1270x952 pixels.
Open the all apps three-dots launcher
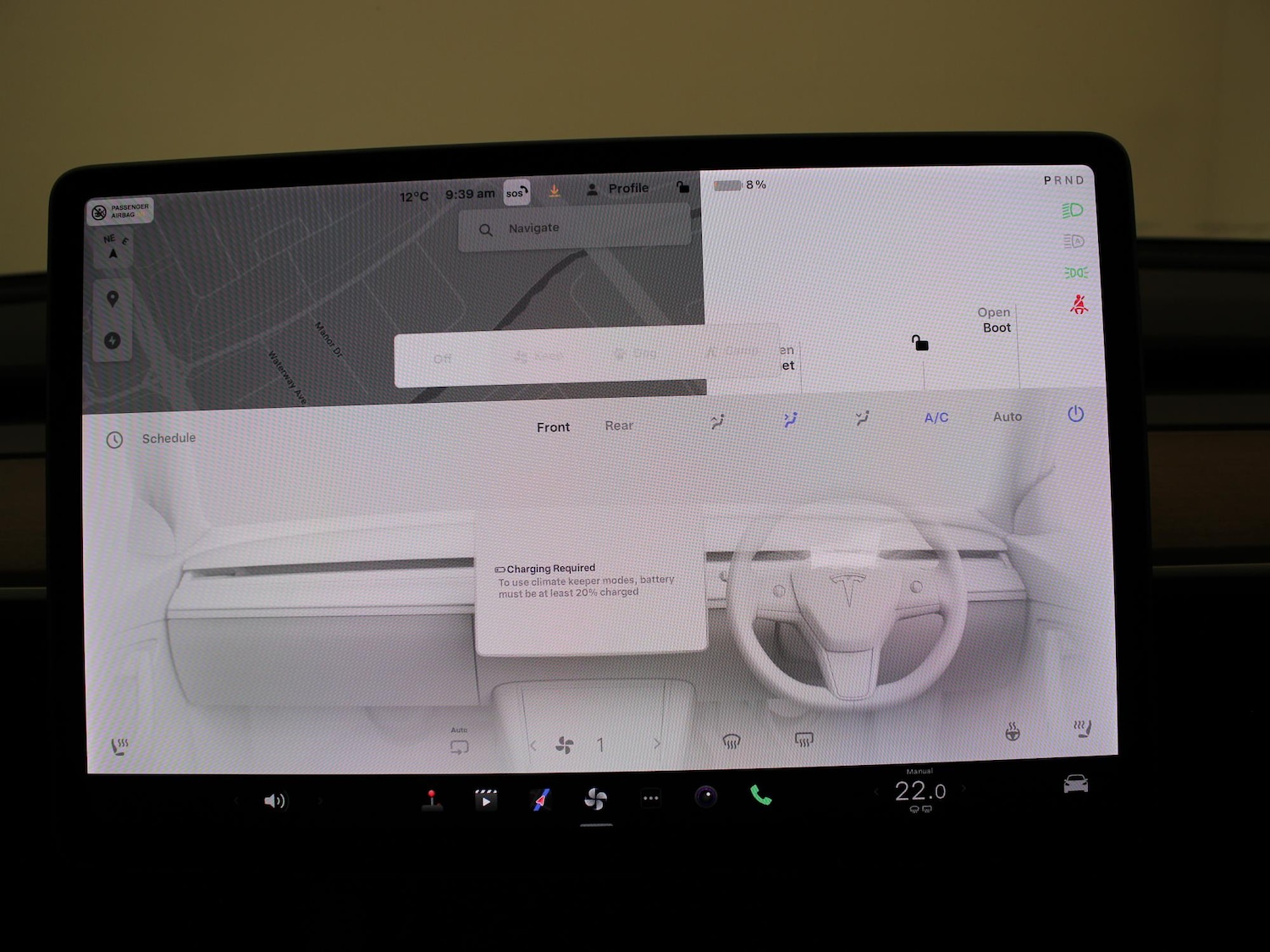pos(650,798)
